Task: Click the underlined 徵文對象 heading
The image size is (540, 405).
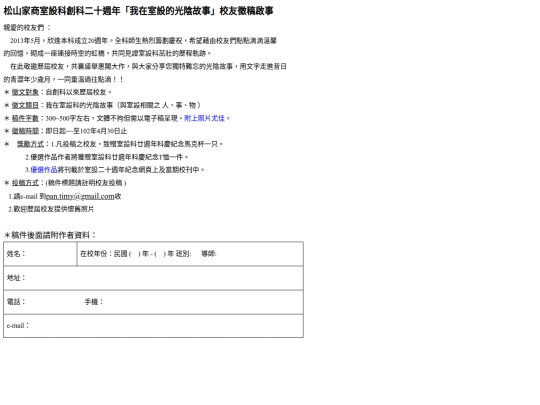Action: pos(25,92)
